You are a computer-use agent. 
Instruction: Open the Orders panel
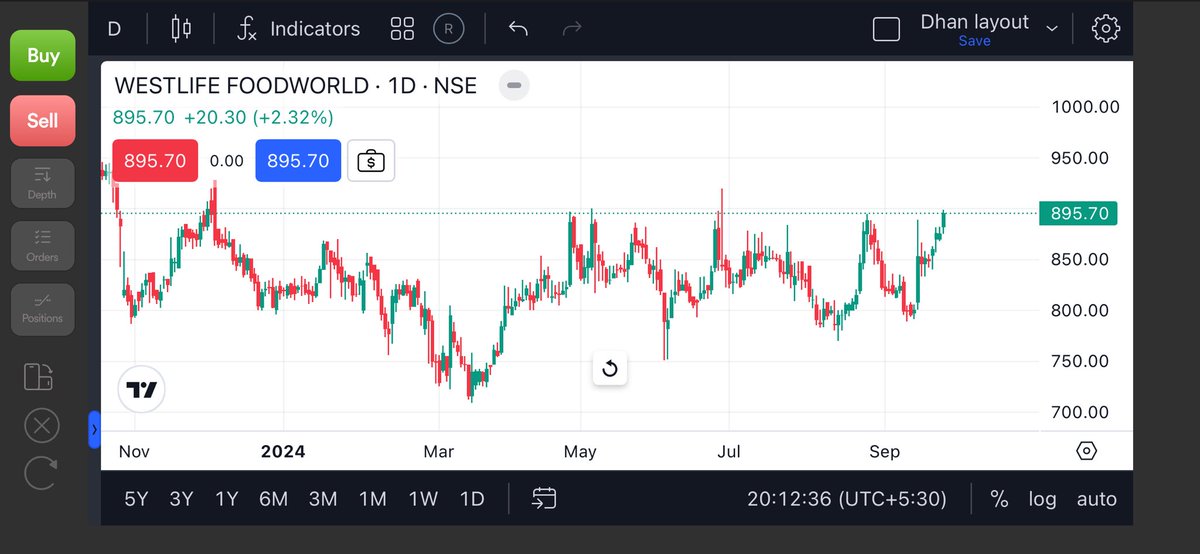pos(42,245)
